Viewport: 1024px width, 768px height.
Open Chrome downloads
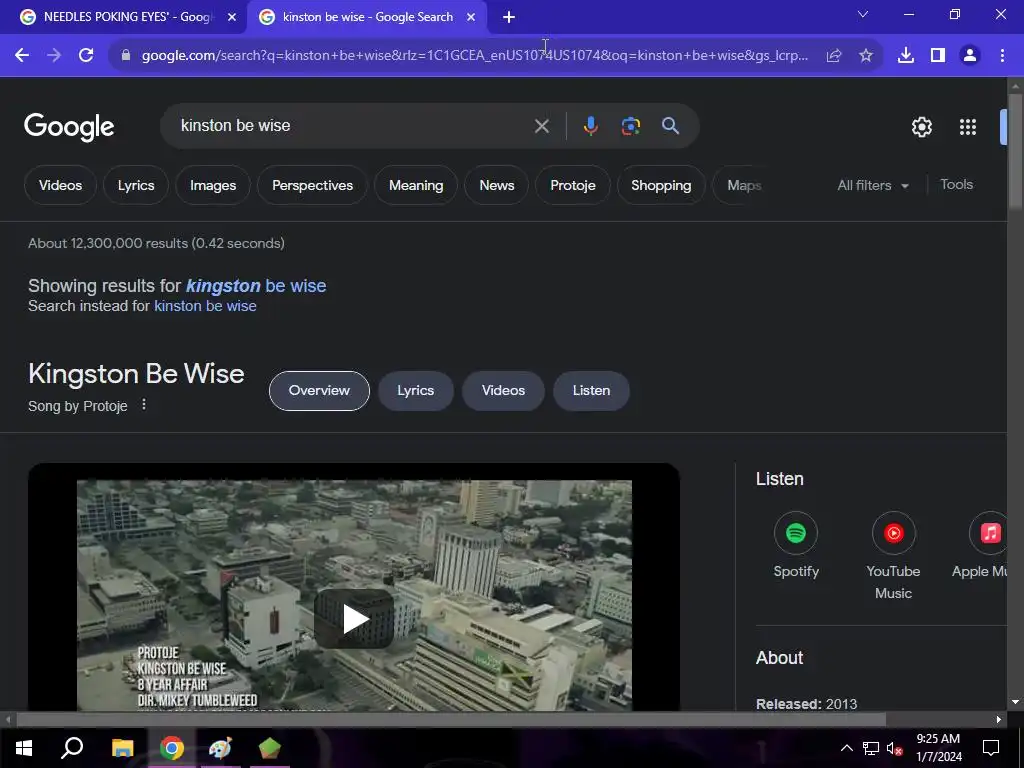point(906,56)
